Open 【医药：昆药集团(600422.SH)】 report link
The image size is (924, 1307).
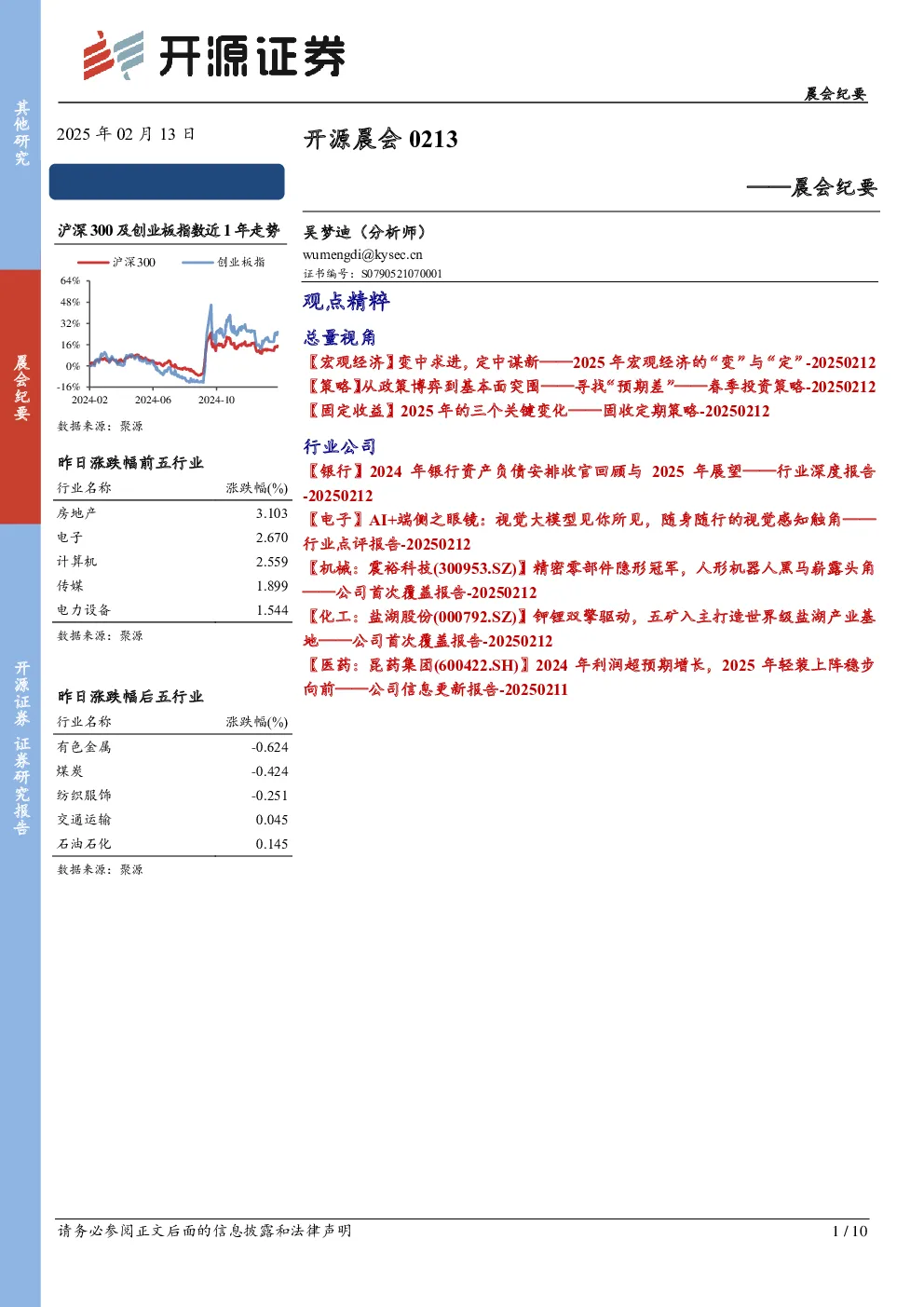[590, 677]
